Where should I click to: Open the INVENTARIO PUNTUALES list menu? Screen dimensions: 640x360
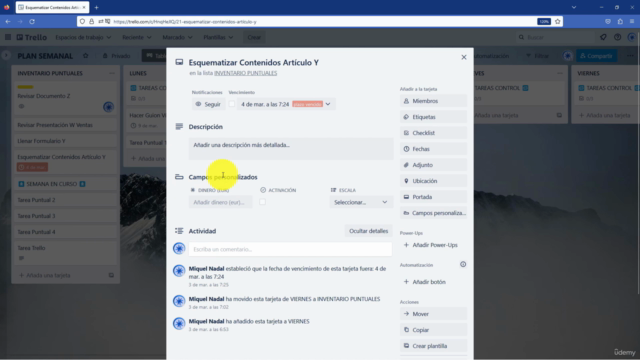click(112, 73)
